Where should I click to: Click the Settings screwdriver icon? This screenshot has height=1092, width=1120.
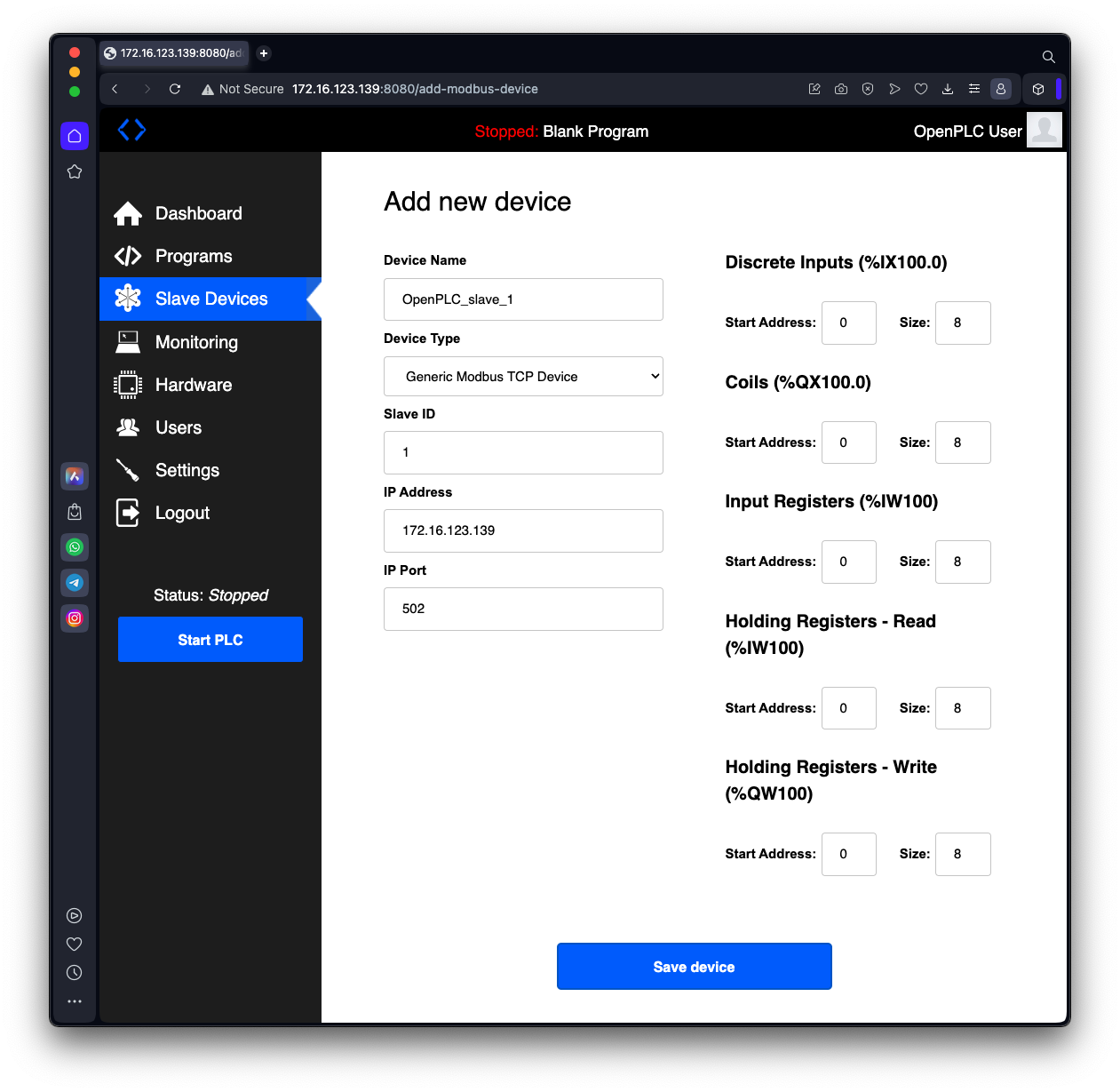click(128, 470)
